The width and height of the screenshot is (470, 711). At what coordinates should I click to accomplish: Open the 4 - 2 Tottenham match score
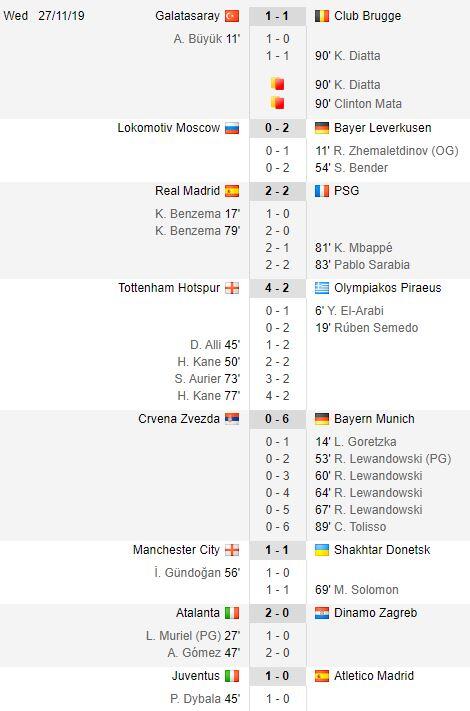[x=277, y=288]
